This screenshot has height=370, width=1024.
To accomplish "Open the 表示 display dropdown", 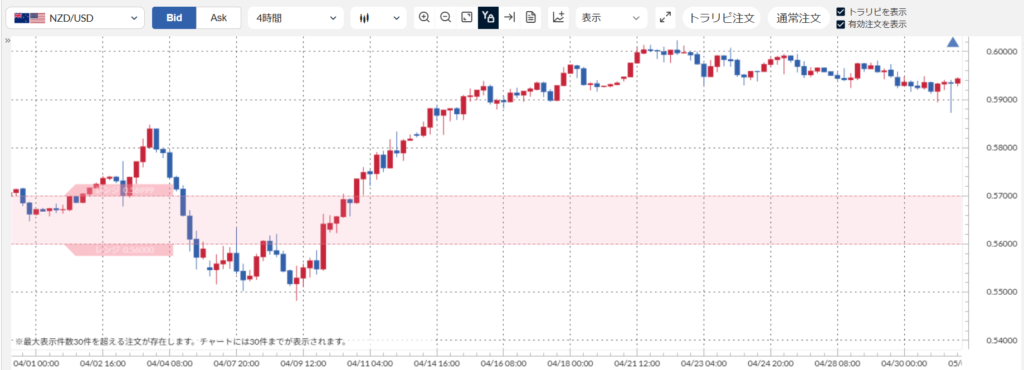I will 611,18.
